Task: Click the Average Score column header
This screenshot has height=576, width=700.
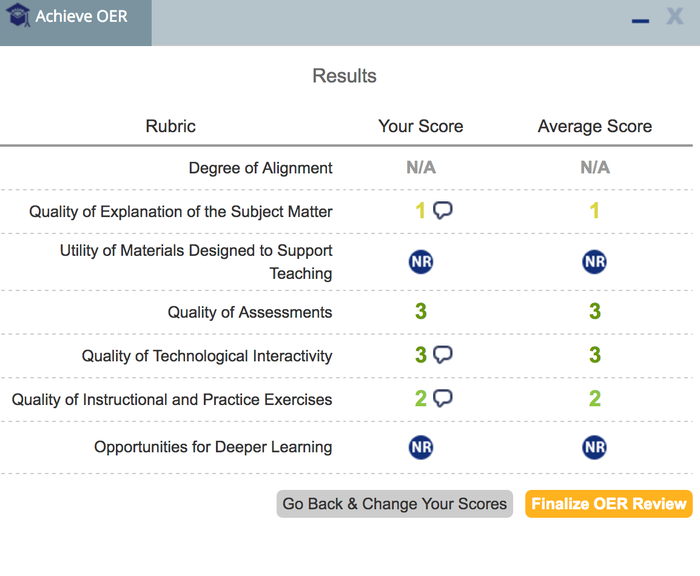Action: click(x=595, y=126)
